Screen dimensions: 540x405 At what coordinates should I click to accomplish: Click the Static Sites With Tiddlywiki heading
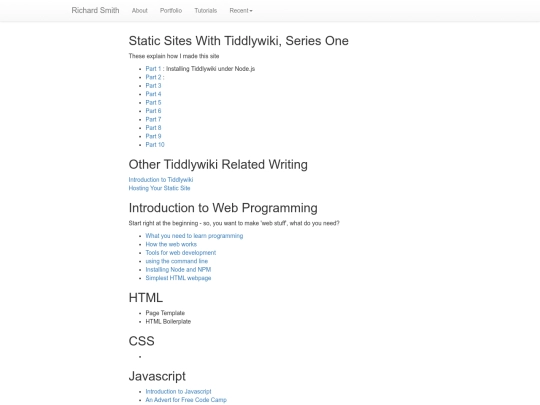tap(239, 41)
